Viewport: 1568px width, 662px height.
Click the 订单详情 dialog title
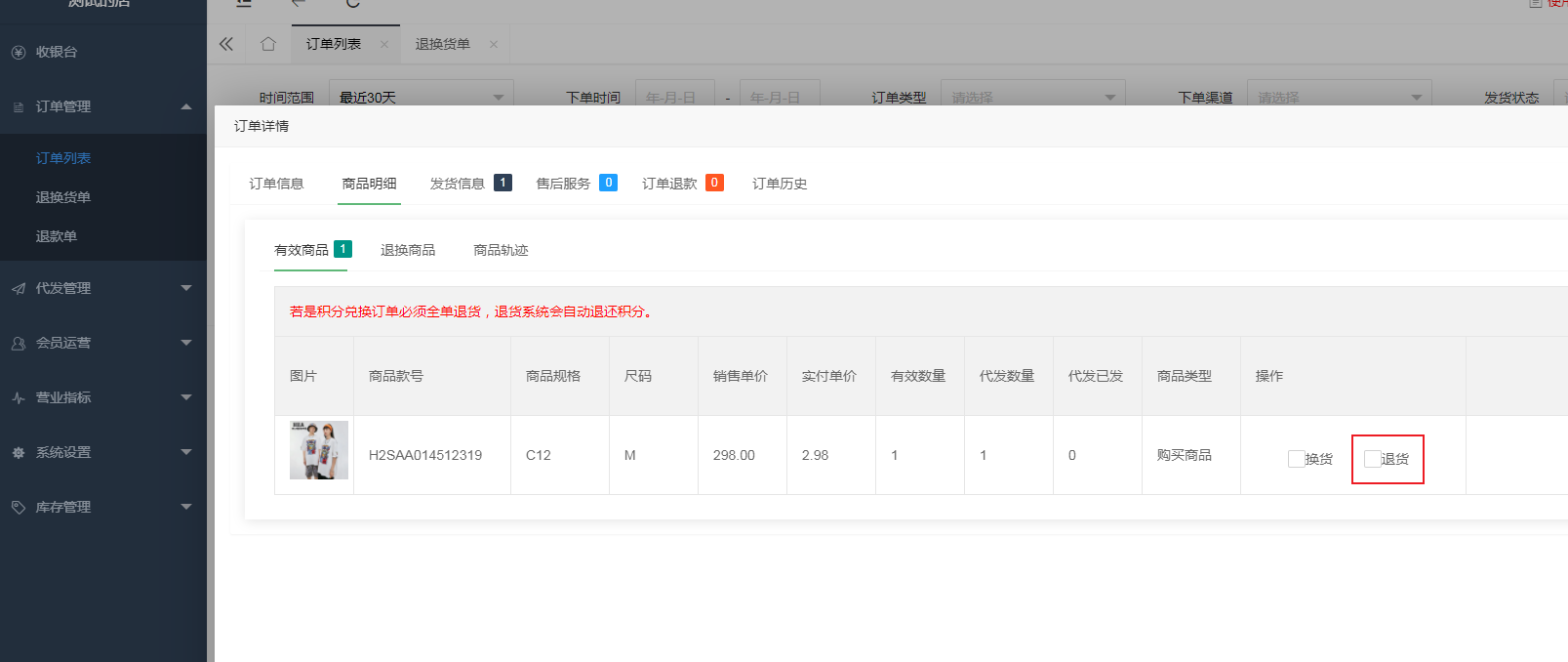(261, 126)
